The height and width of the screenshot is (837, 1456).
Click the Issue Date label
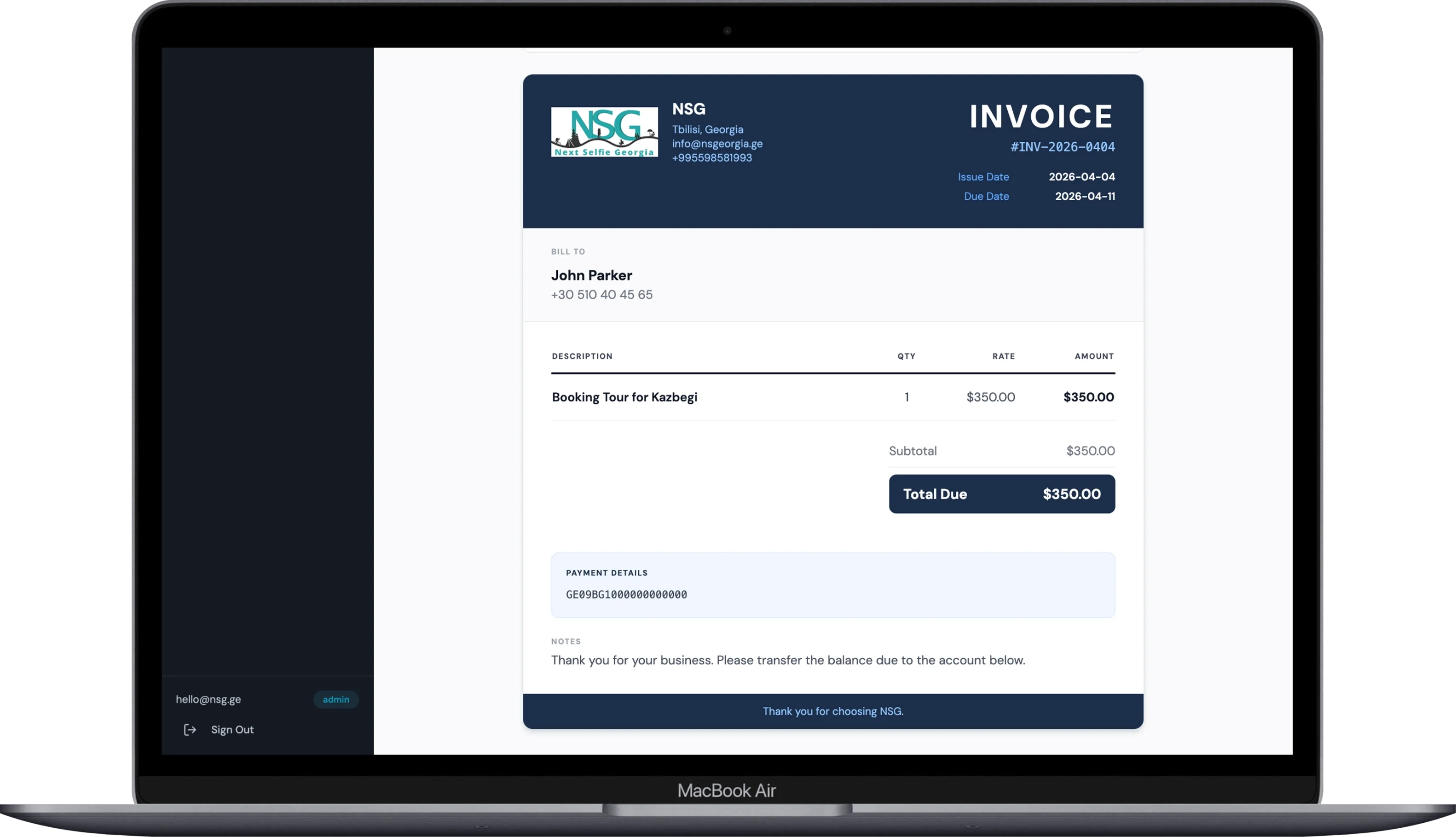point(983,176)
